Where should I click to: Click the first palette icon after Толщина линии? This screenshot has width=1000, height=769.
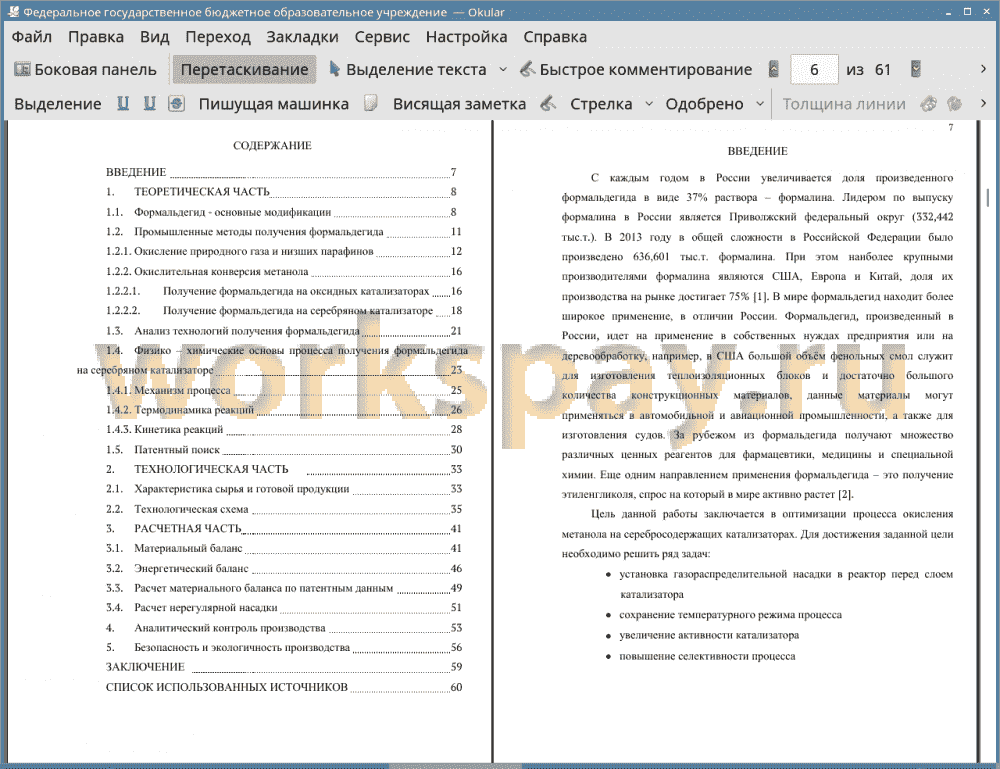pyautogui.click(x=929, y=104)
